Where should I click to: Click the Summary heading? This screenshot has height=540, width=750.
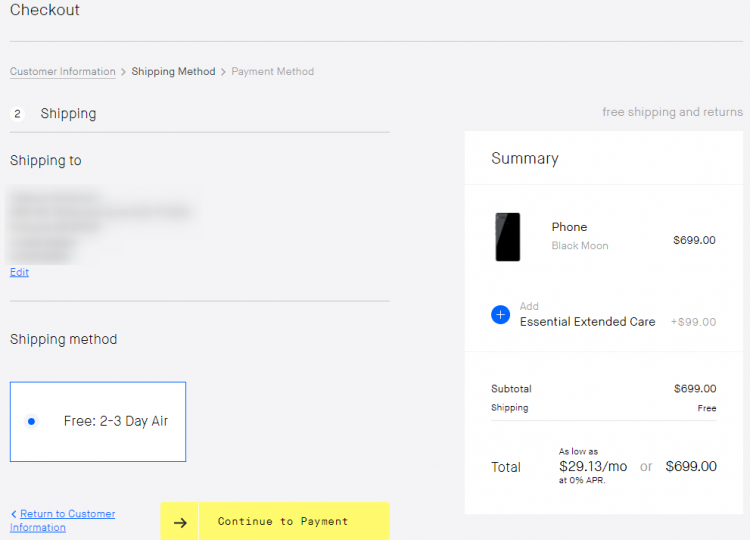point(525,158)
